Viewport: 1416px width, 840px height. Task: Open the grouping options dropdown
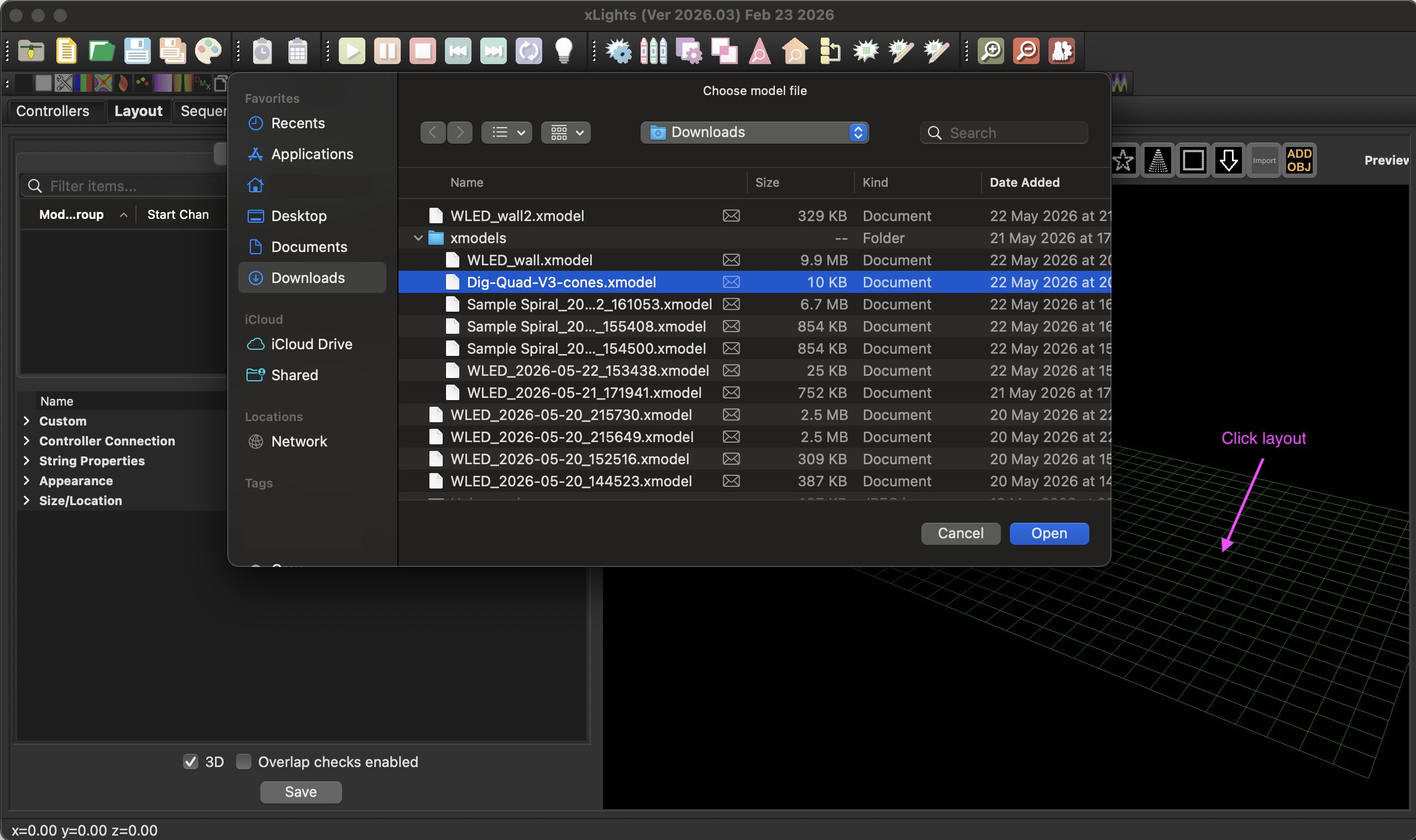(566, 133)
